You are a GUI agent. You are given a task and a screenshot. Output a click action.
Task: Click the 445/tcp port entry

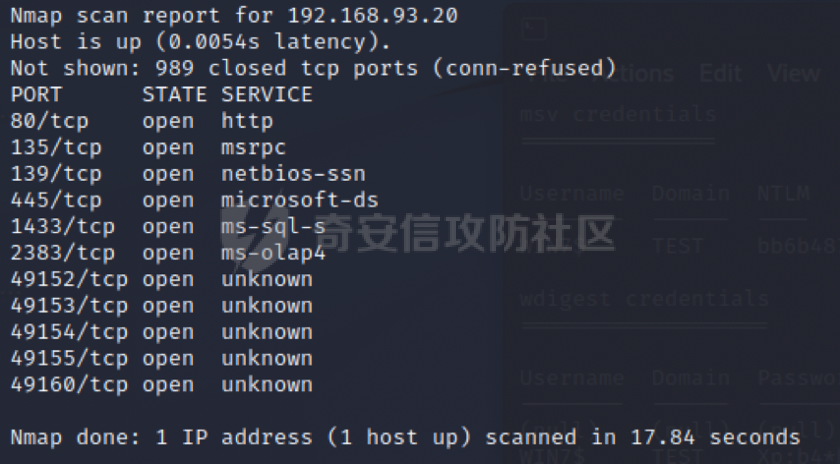56,200
